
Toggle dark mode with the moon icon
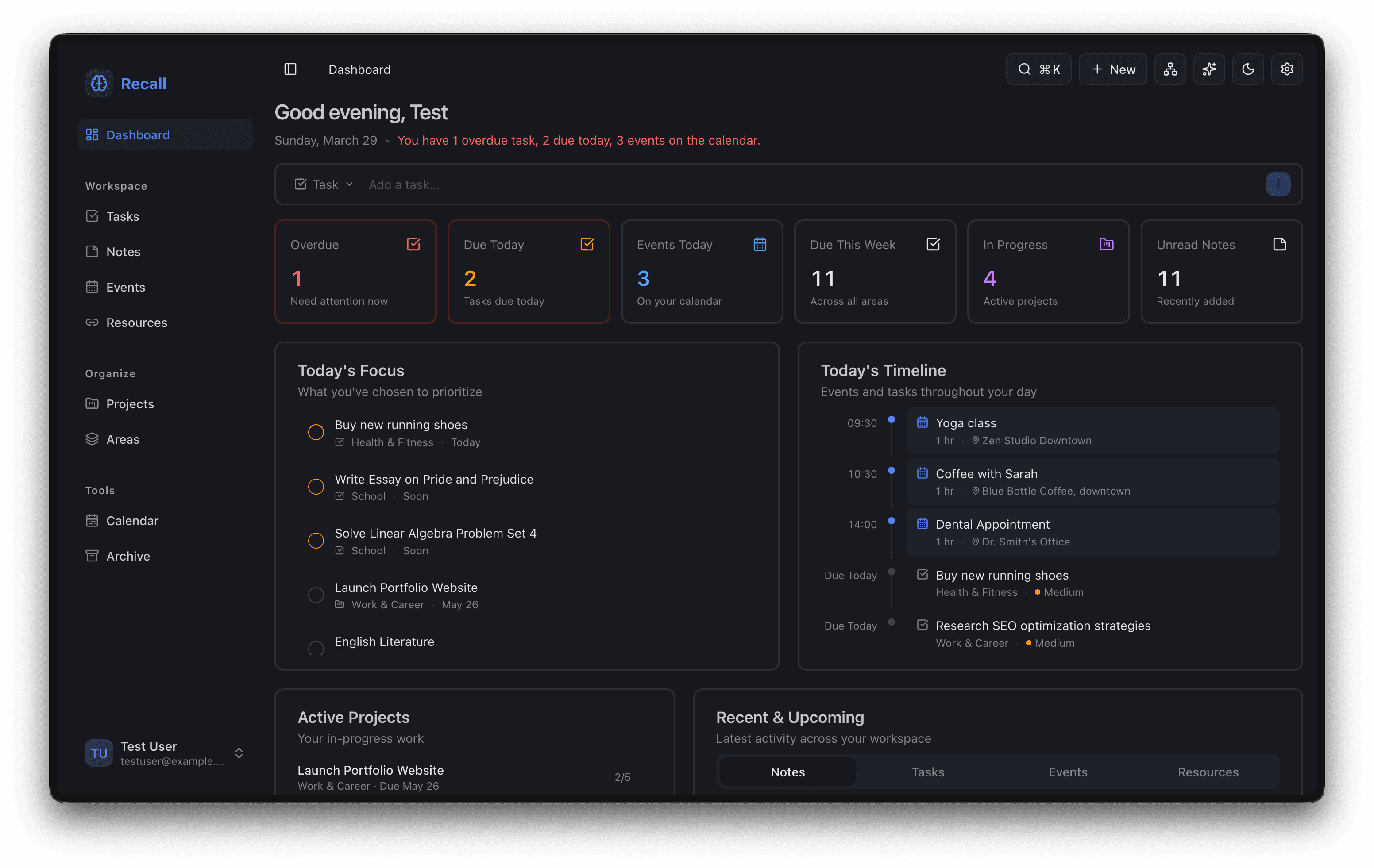coord(1248,69)
